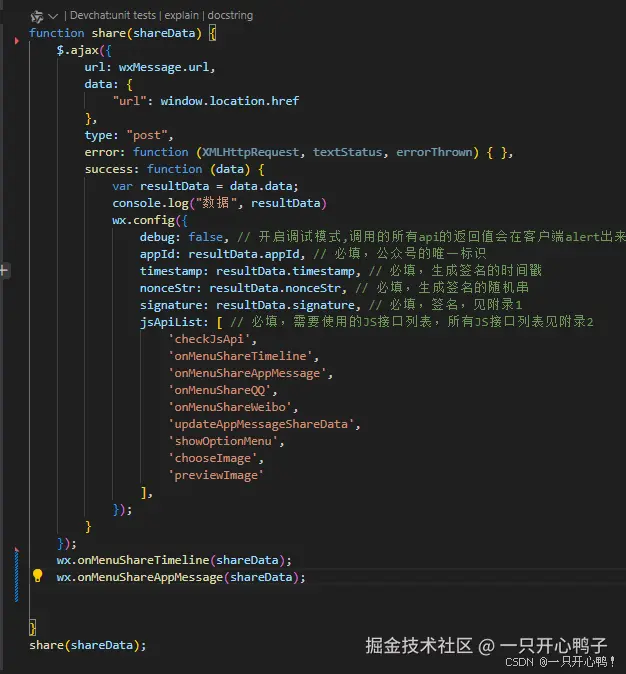This screenshot has height=674, width=626.
Task: Click the highlighted closing brace of share function
Action: (x=32, y=628)
